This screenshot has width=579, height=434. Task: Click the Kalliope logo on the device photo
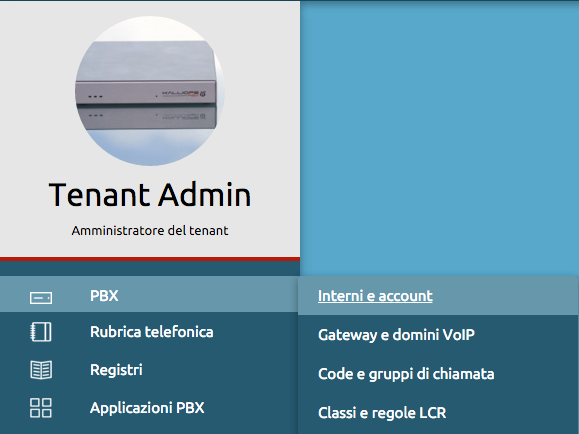point(184,93)
